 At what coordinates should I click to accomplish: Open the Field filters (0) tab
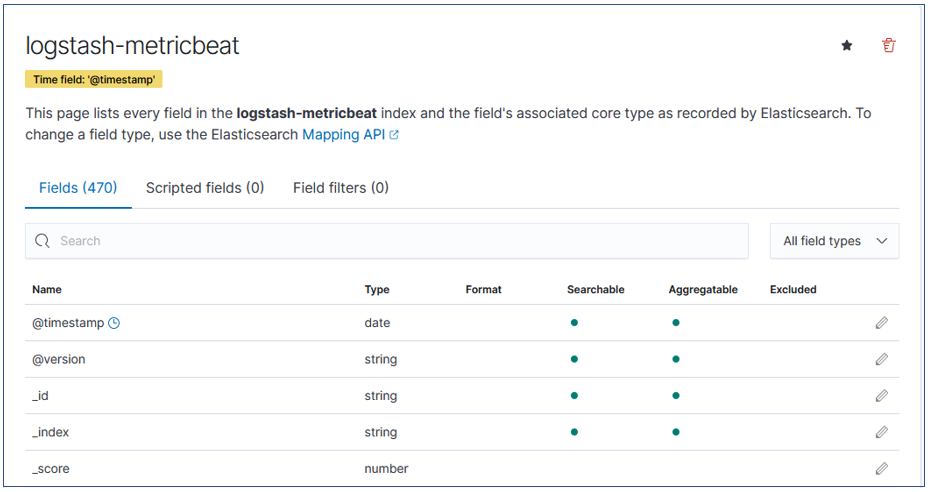tap(341, 188)
